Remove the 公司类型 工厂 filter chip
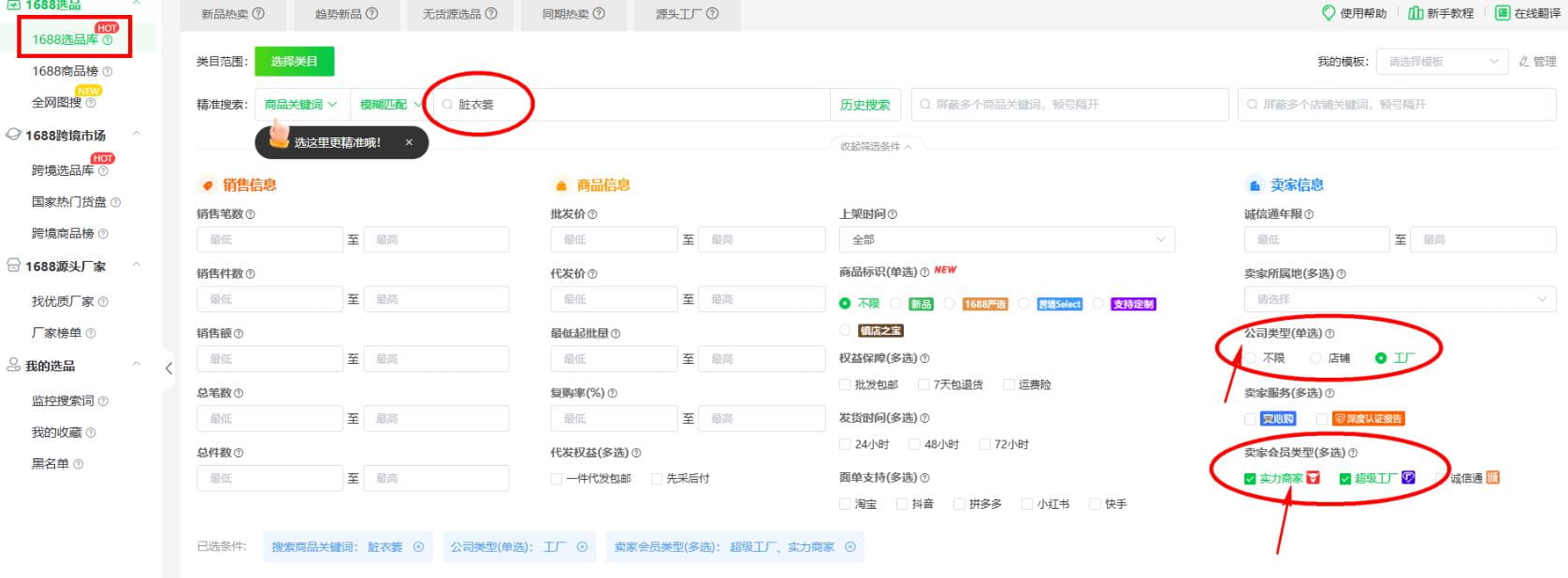This screenshot has height=578, width=1568. coord(582,547)
